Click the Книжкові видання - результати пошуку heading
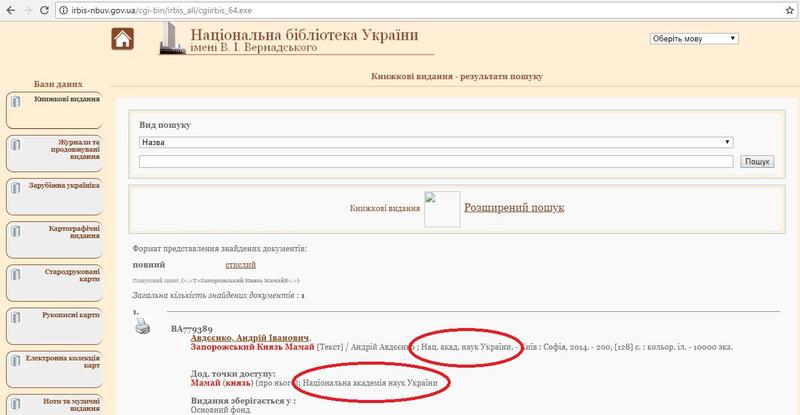Image resolution: width=800 pixels, height=415 pixels. click(x=457, y=77)
